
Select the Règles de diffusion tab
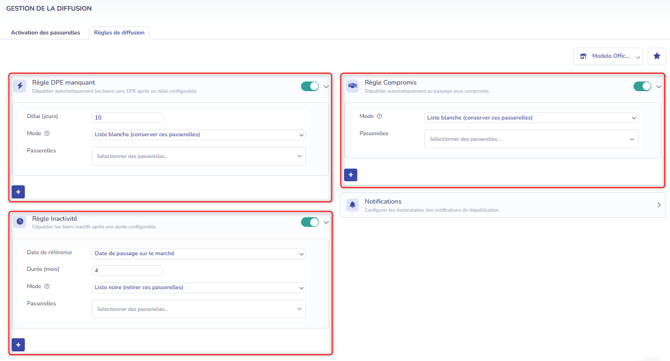(x=119, y=32)
